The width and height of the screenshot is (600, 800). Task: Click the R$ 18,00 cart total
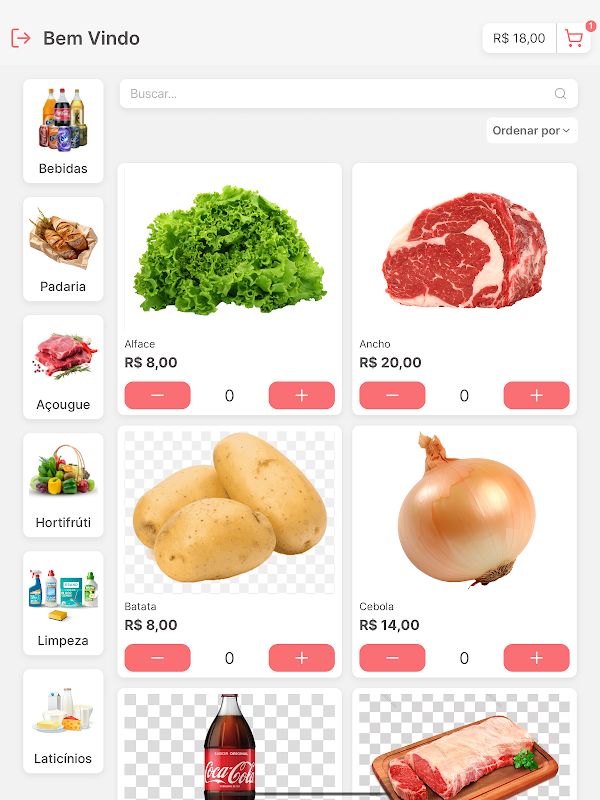tap(519, 38)
